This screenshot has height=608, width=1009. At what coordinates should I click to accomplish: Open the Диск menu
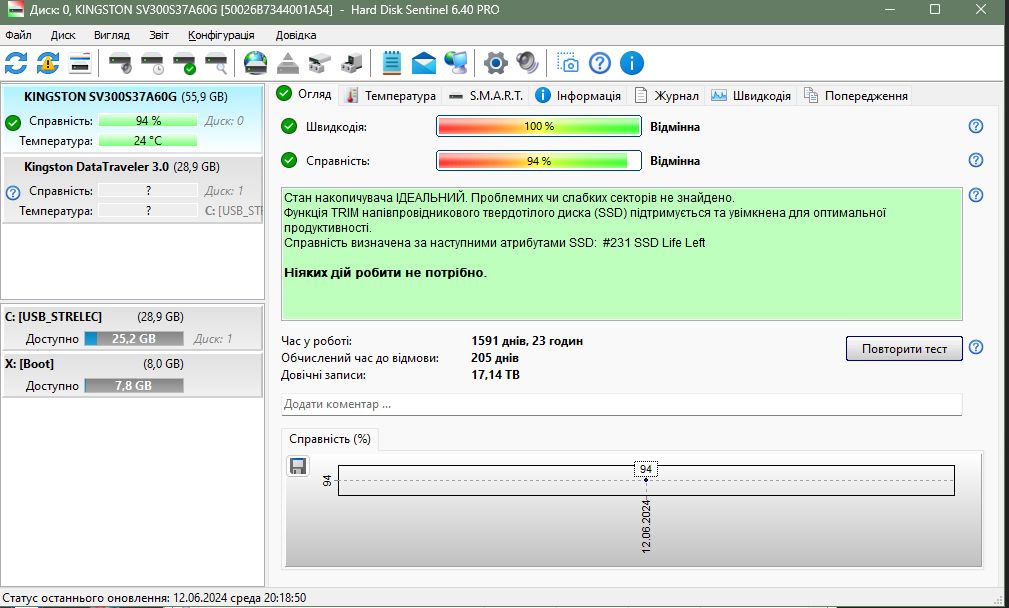point(63,35)
